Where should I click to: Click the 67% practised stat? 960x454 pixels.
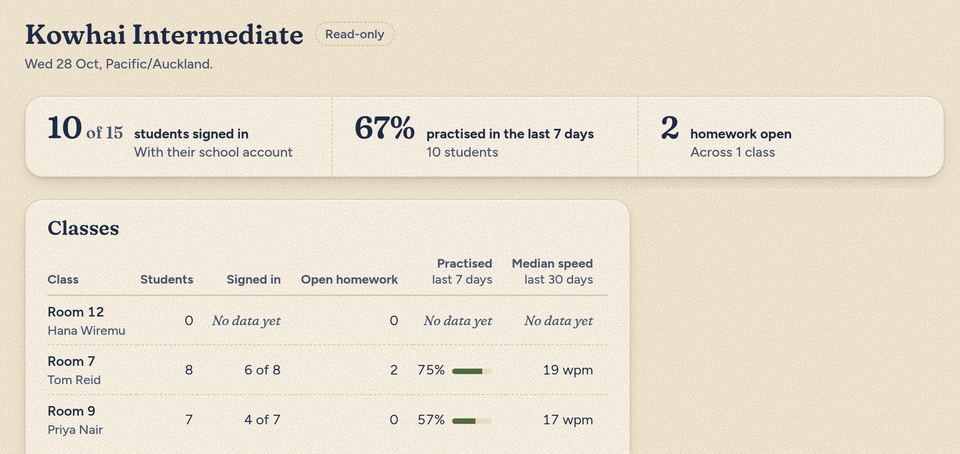point(384,129)
